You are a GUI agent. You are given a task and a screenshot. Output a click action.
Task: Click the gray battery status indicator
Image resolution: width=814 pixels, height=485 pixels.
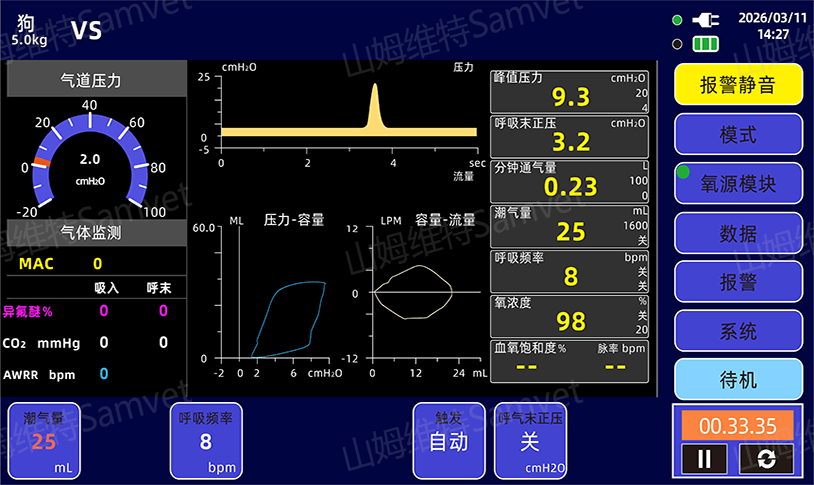[677, 44]
